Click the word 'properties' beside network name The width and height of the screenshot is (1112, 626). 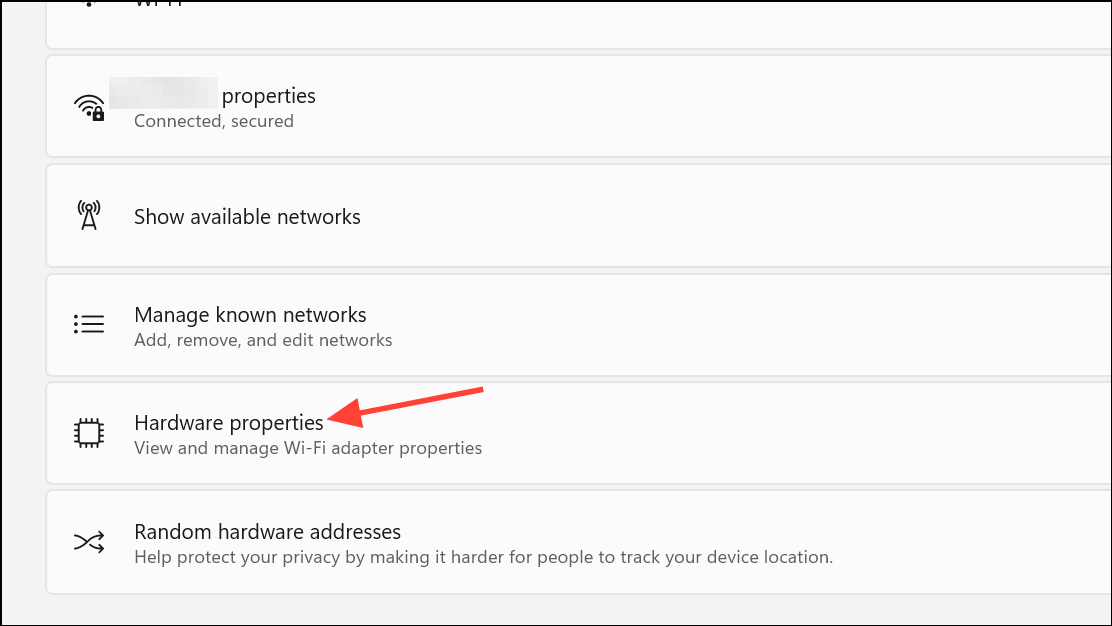(269, 96)
